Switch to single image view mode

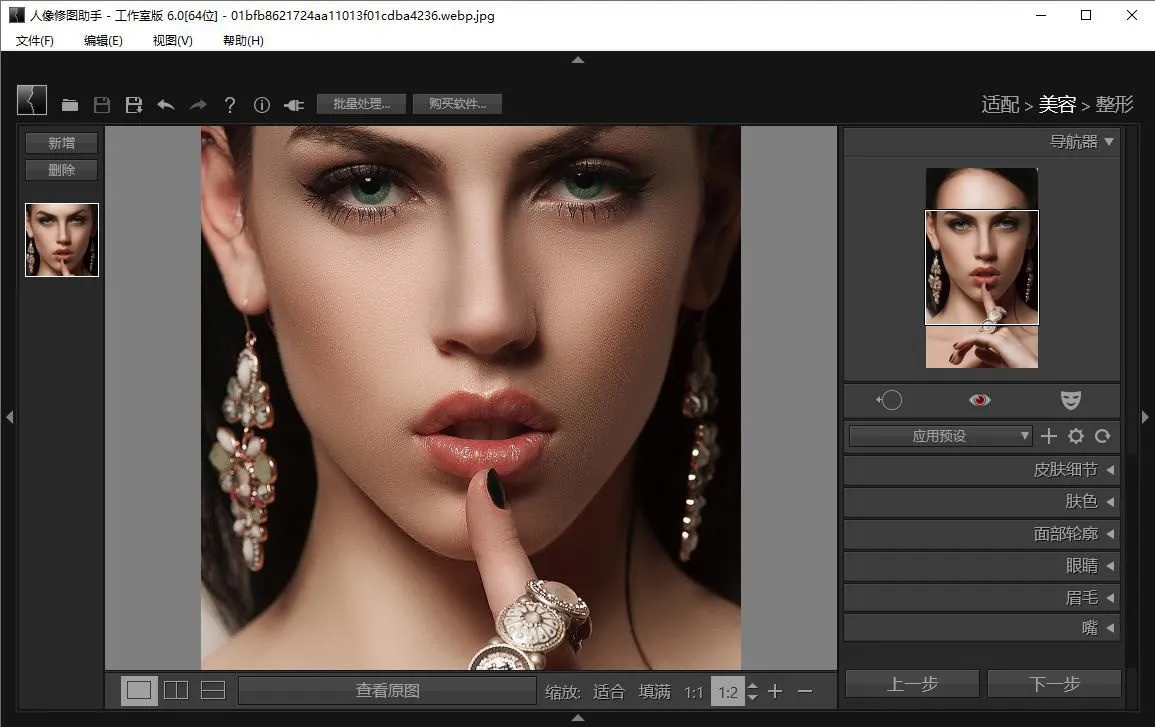(139, 690)
